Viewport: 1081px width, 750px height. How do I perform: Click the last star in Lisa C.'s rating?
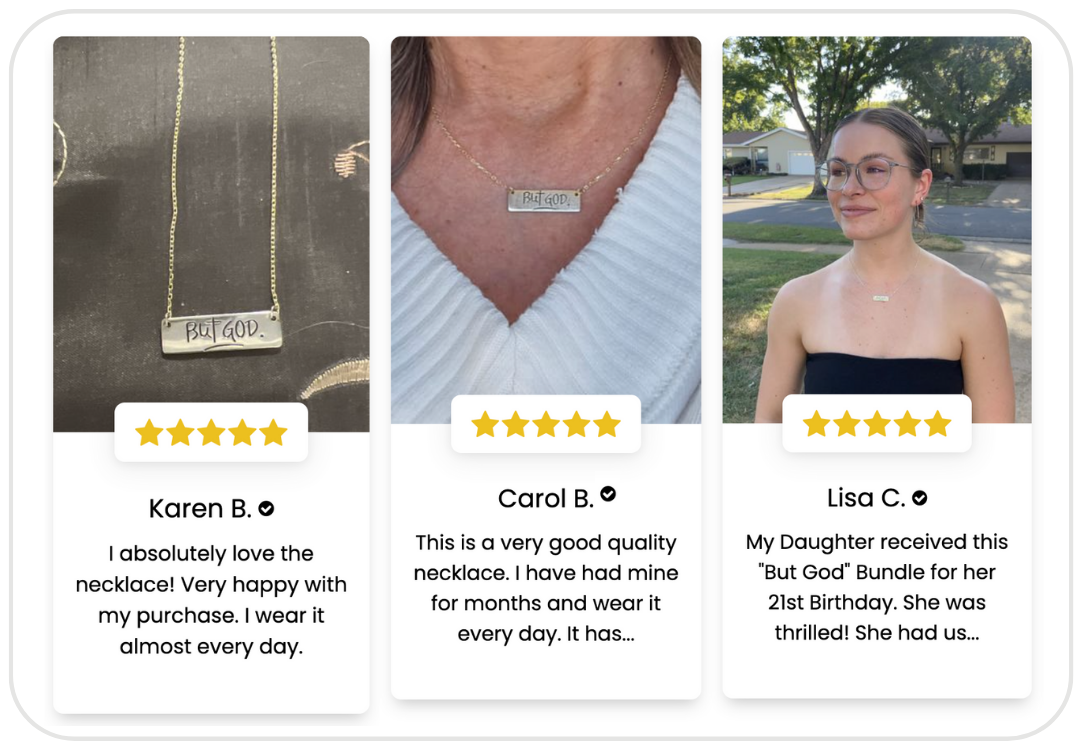[938, 424]
